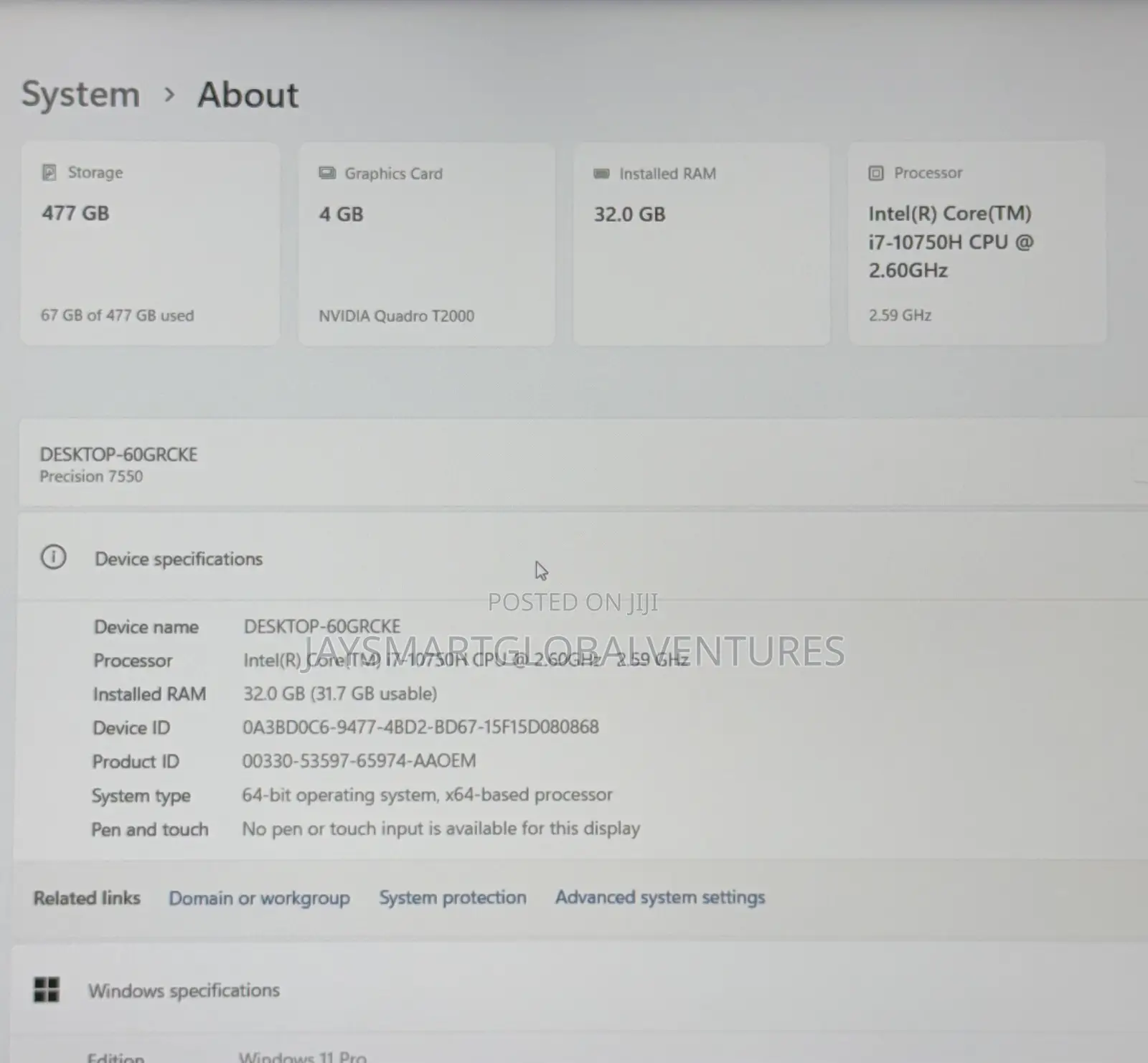Screen dimensions: 1148x1063
Task: Open the Installed RAM 32.0 GB card
Action: pos(702,244)
